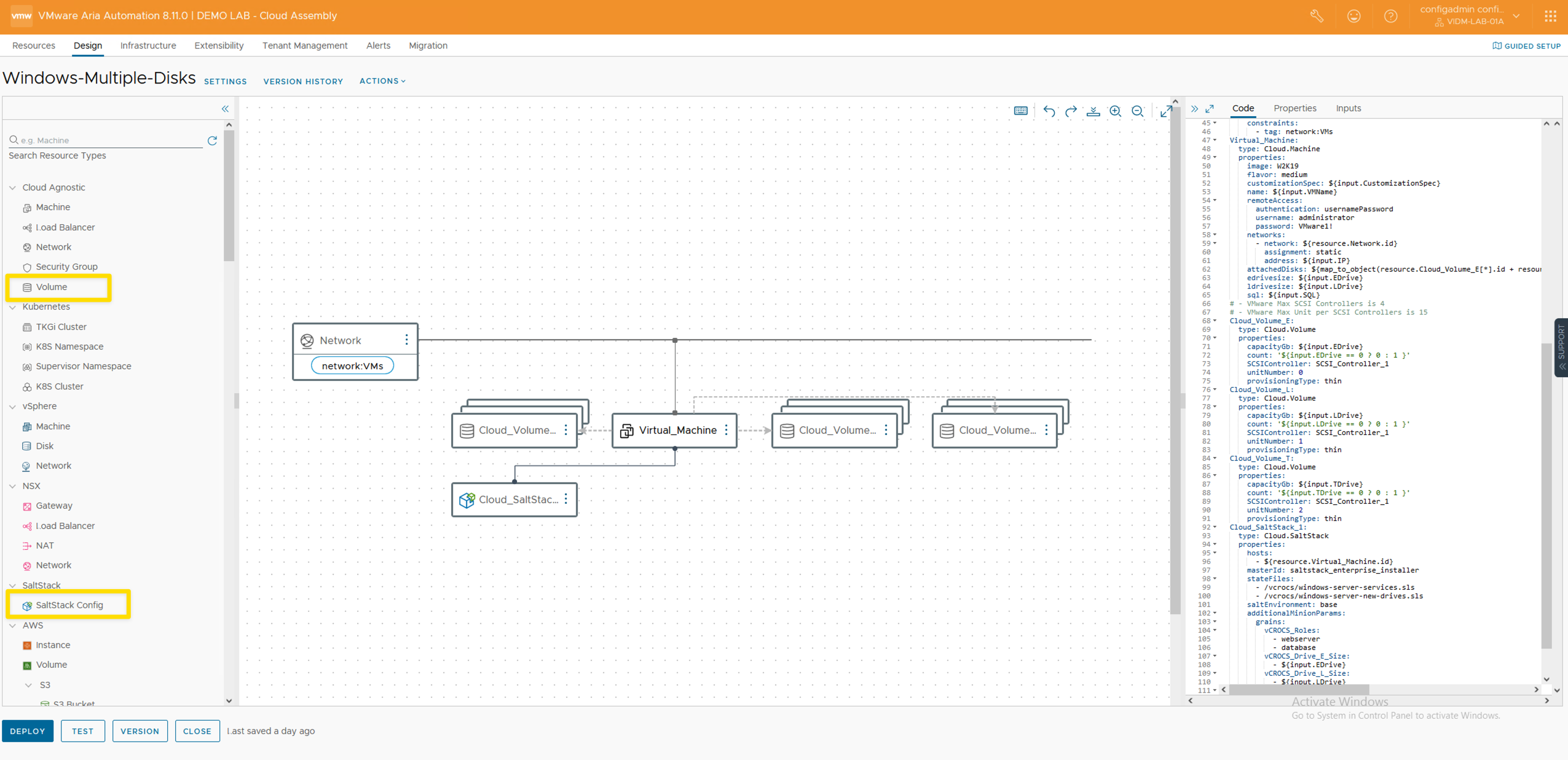The image size is (1568, 760).
Task: Click the zoom in magnifier icon
Action: [x=1115, y=111]
